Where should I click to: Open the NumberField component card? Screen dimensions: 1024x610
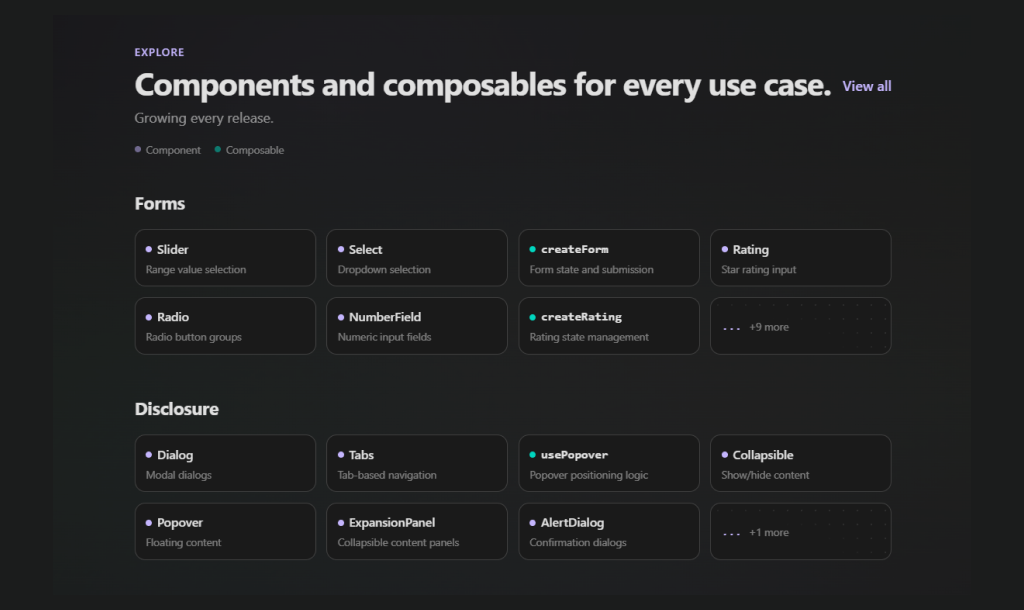point(417,326)
